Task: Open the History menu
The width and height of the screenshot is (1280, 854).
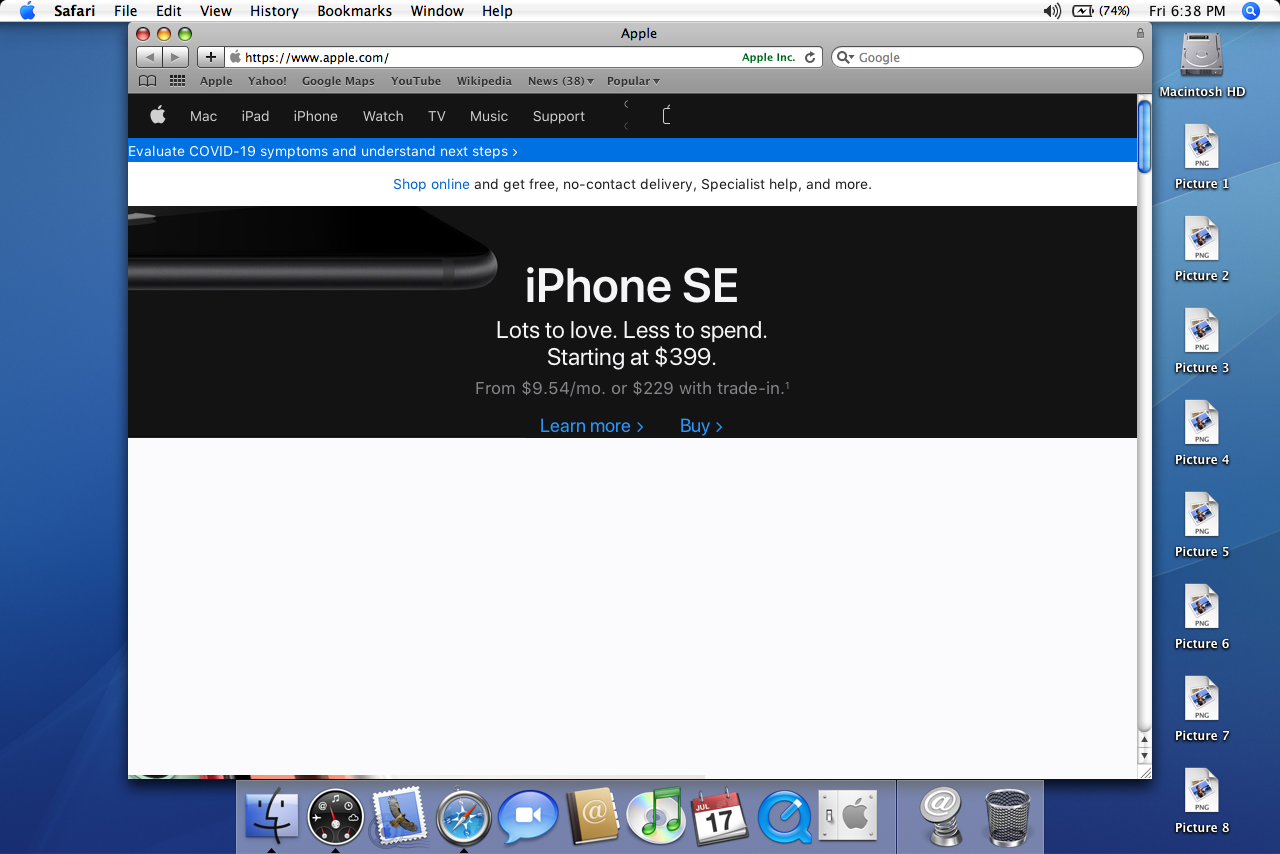Action: (x=275, y=11)
